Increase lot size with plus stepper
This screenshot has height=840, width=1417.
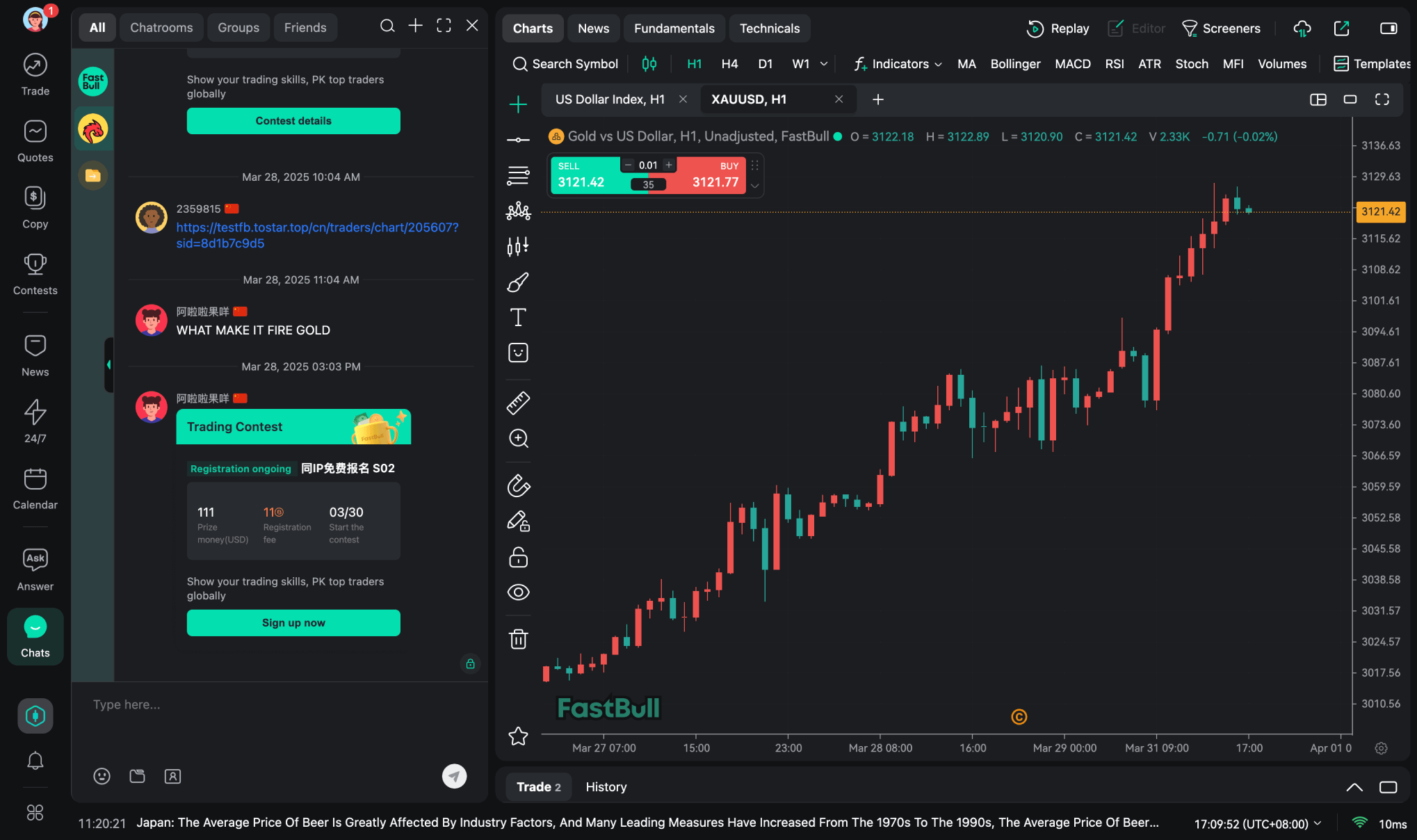coord(668,165)
